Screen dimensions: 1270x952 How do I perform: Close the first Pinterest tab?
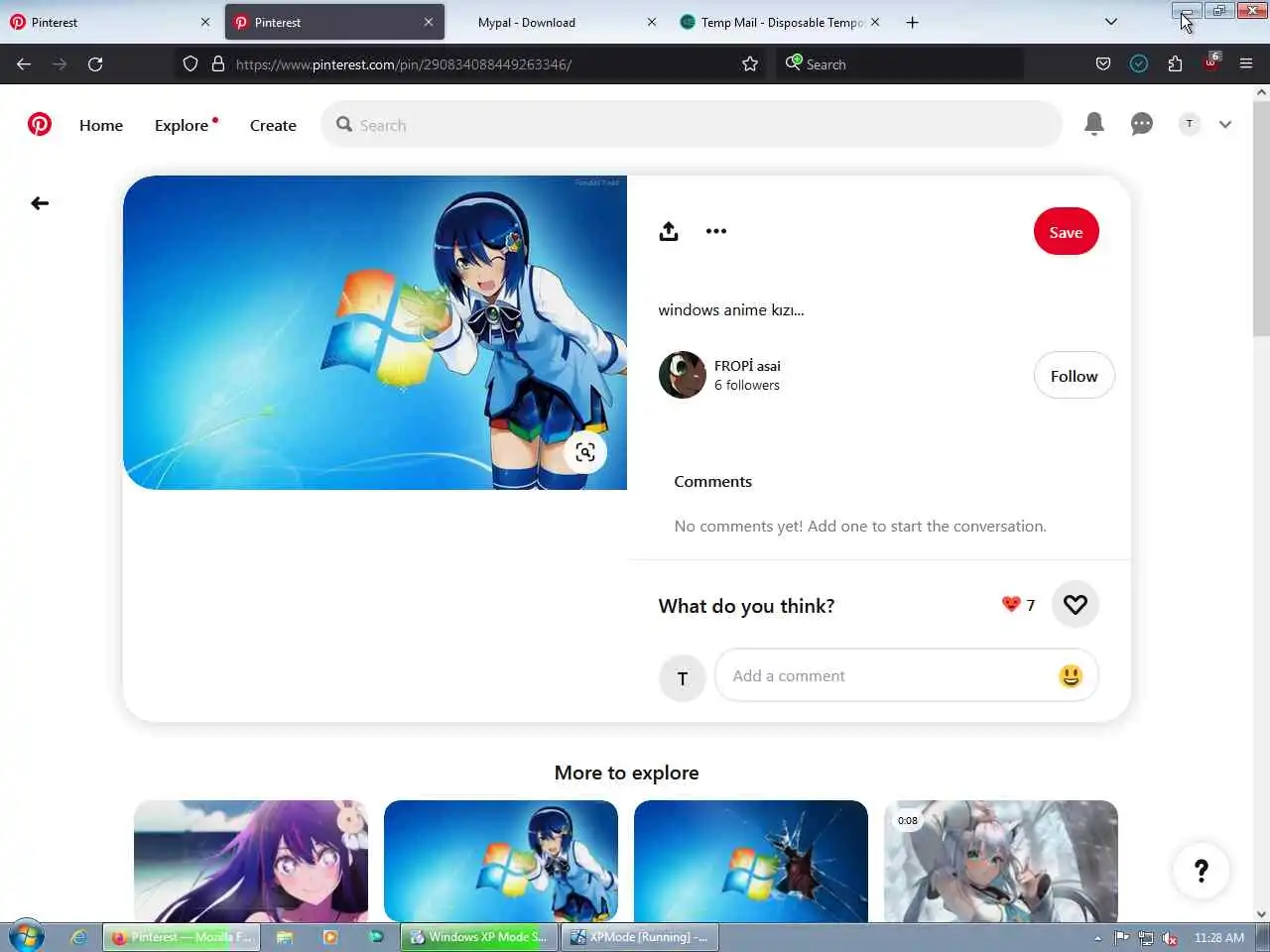click(205, 22)
